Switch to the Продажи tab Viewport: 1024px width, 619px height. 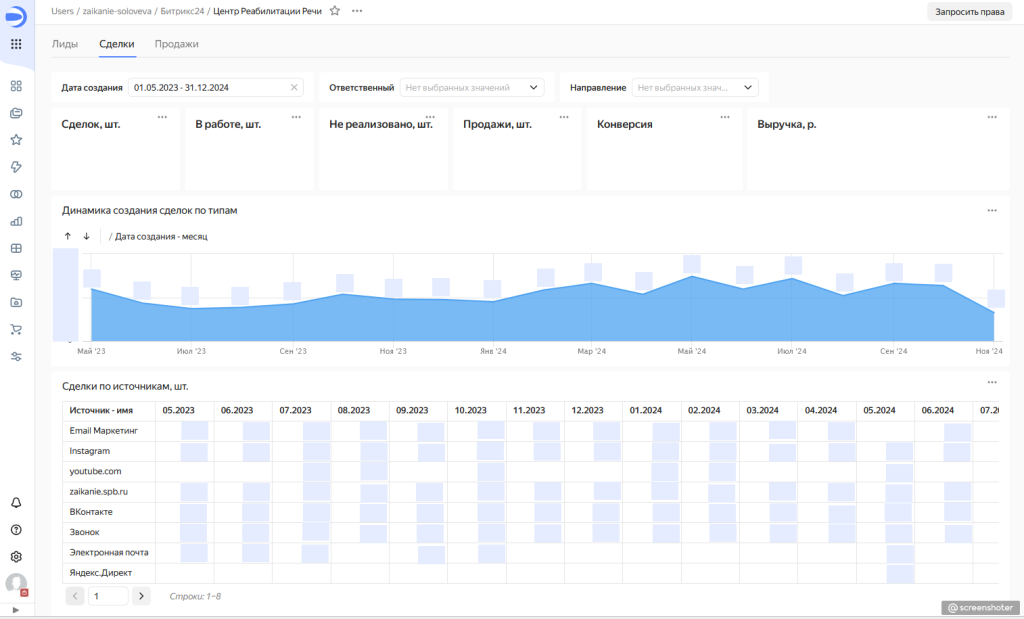tap(176, 44)
